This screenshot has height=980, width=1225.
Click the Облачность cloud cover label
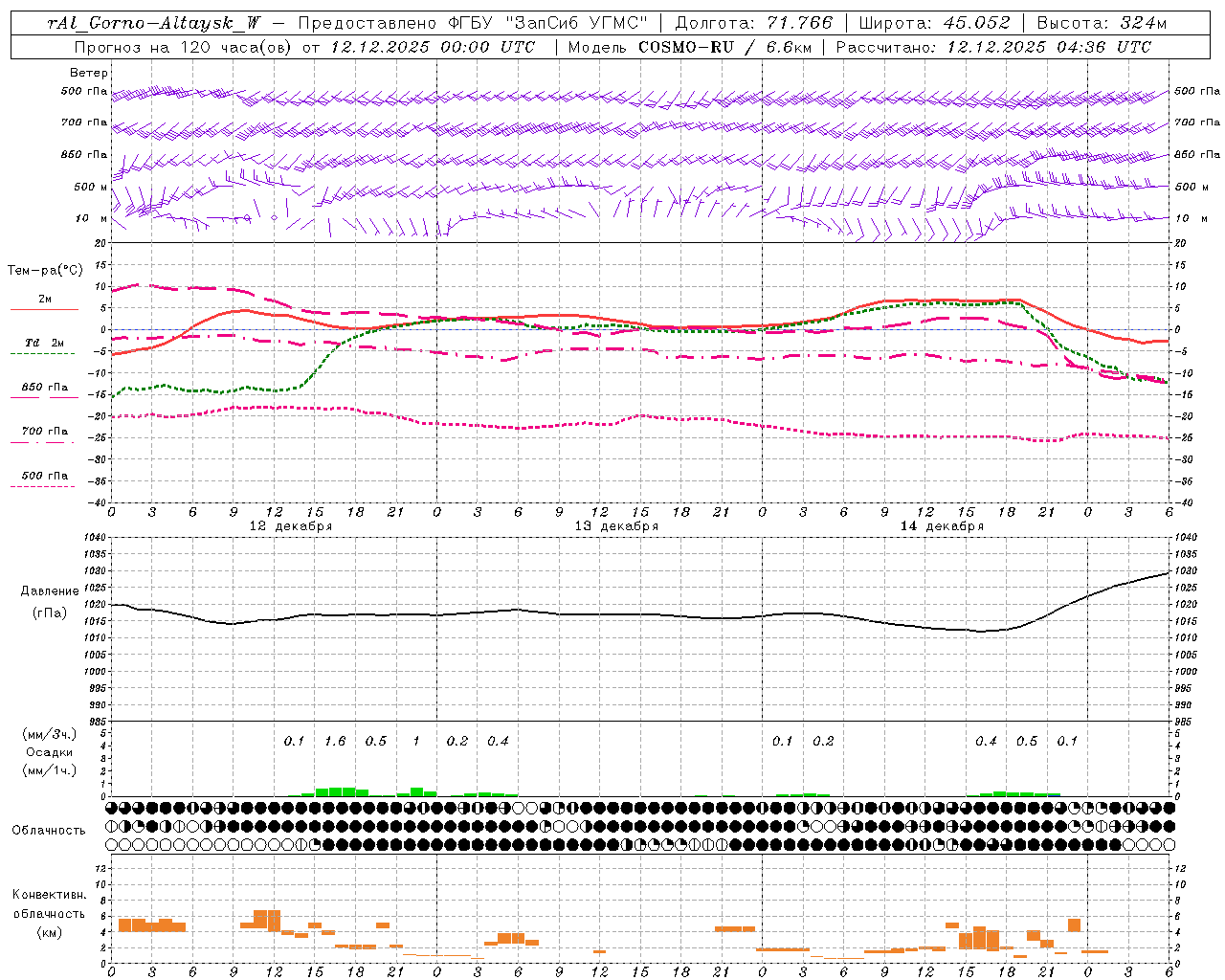point(49,830)
